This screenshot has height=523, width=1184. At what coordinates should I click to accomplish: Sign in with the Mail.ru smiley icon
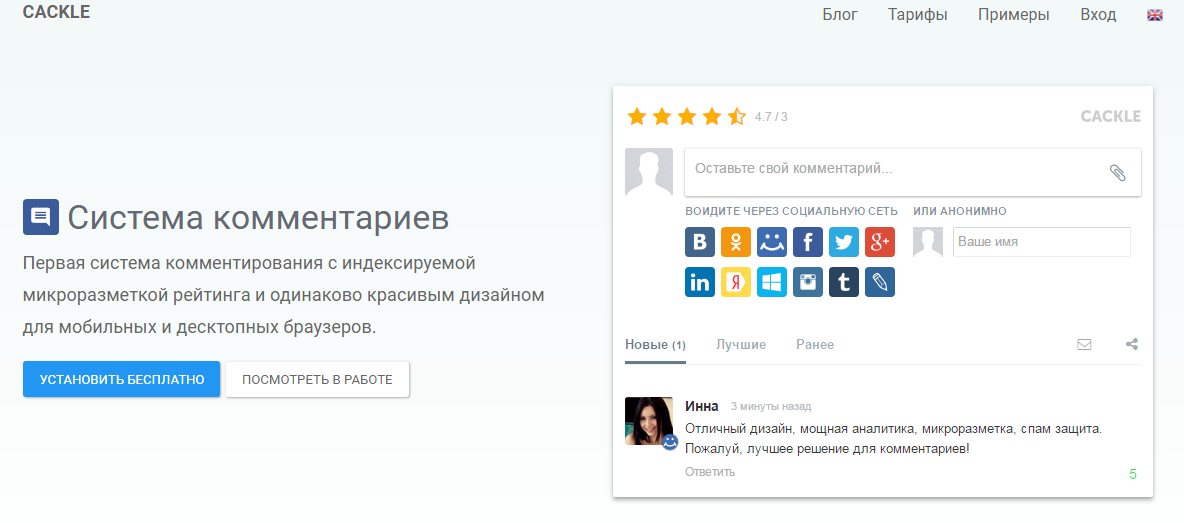point(772,242)
